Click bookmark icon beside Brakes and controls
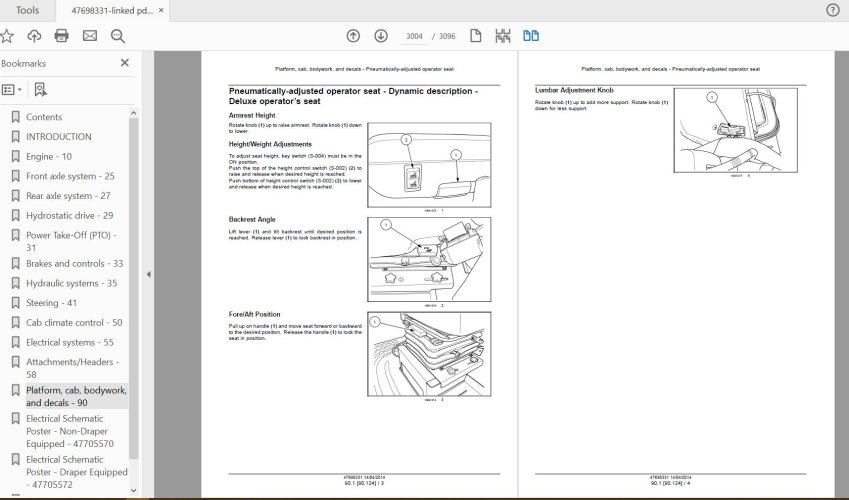 16,263
